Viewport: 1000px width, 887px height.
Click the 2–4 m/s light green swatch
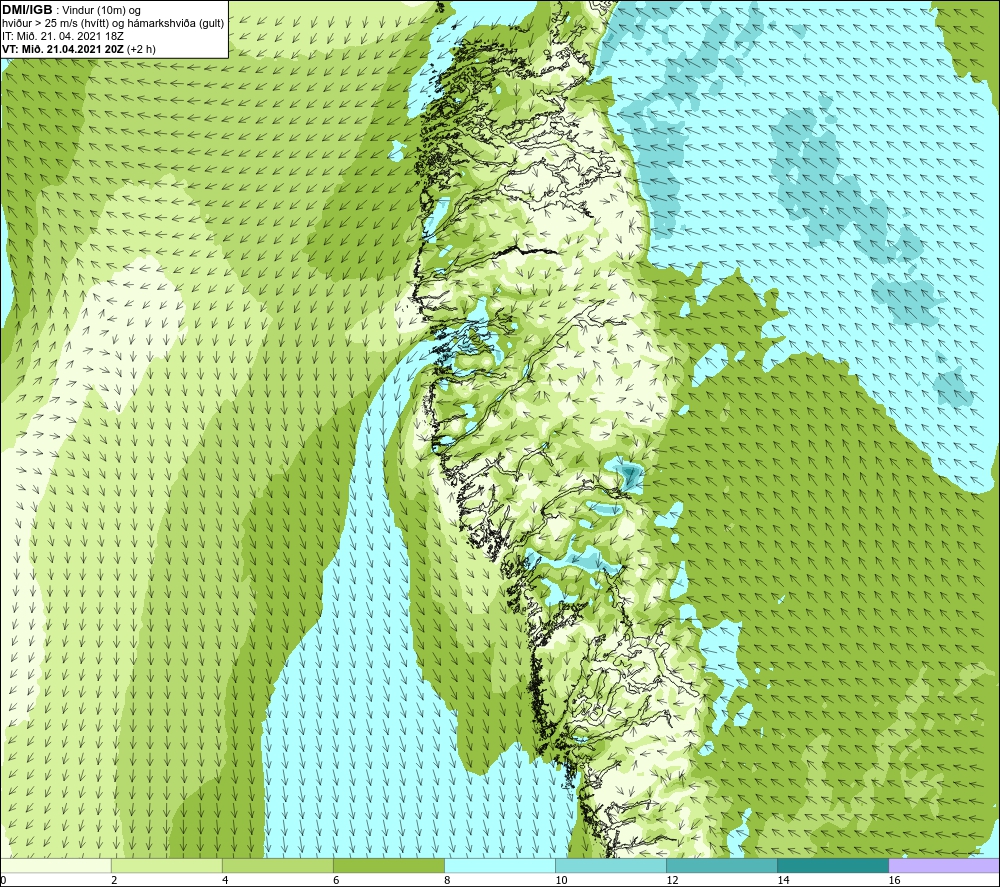pyautogui.click(x=167, y=865)
